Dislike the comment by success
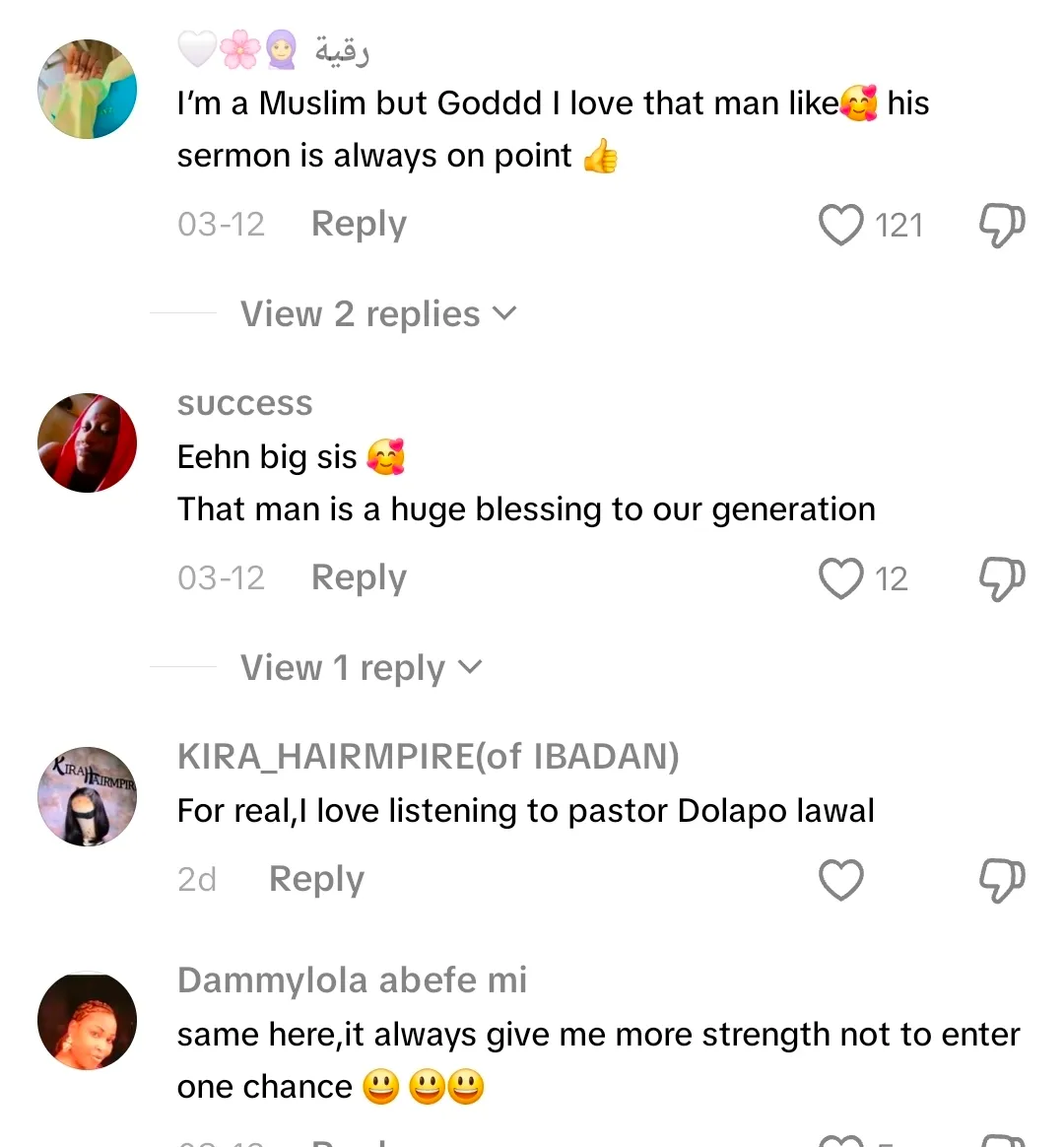Viewport: 1064px width, 1147px height. point(1001,578)
